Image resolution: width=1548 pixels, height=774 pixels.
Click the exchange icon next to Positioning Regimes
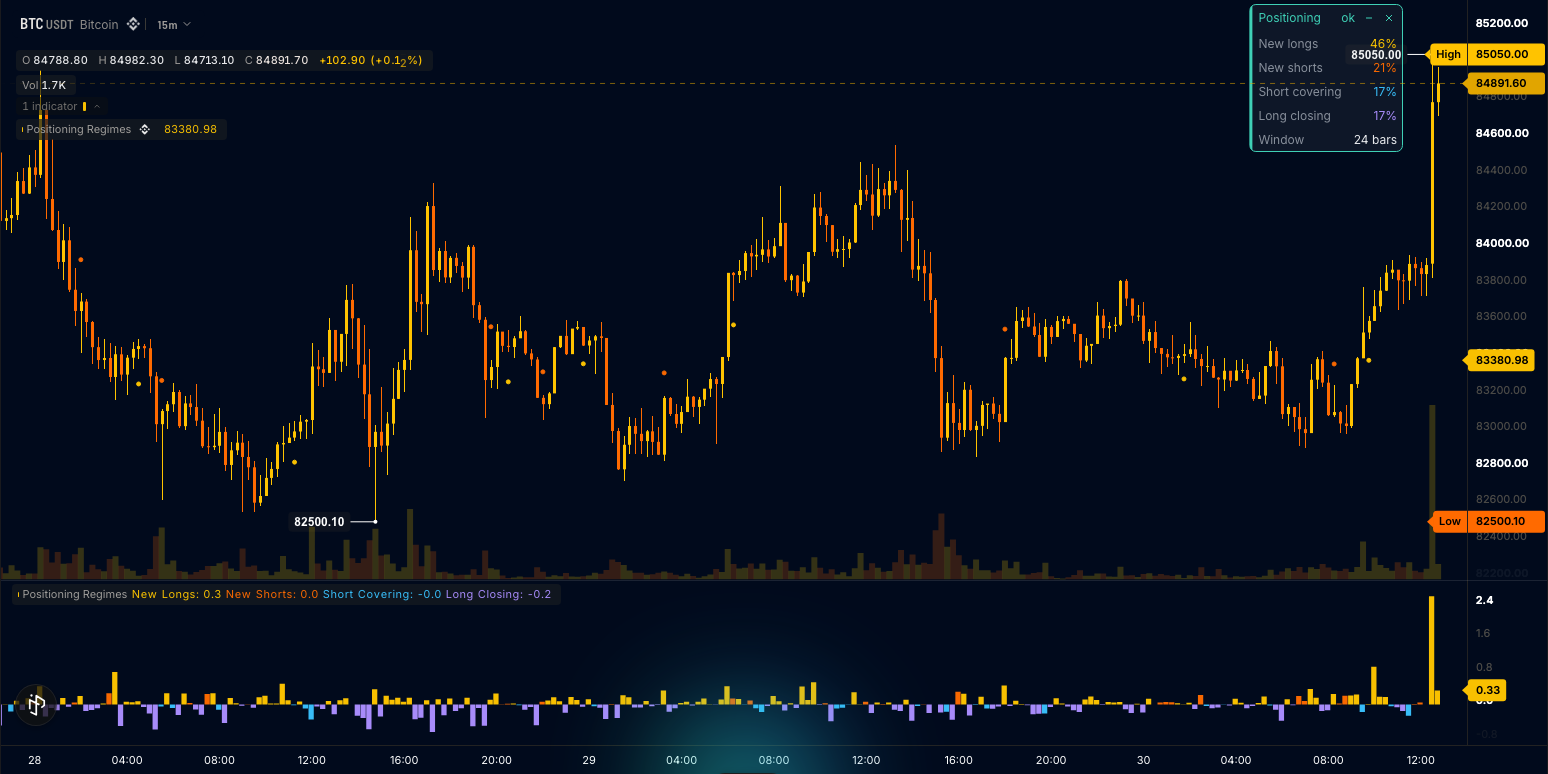144,129
